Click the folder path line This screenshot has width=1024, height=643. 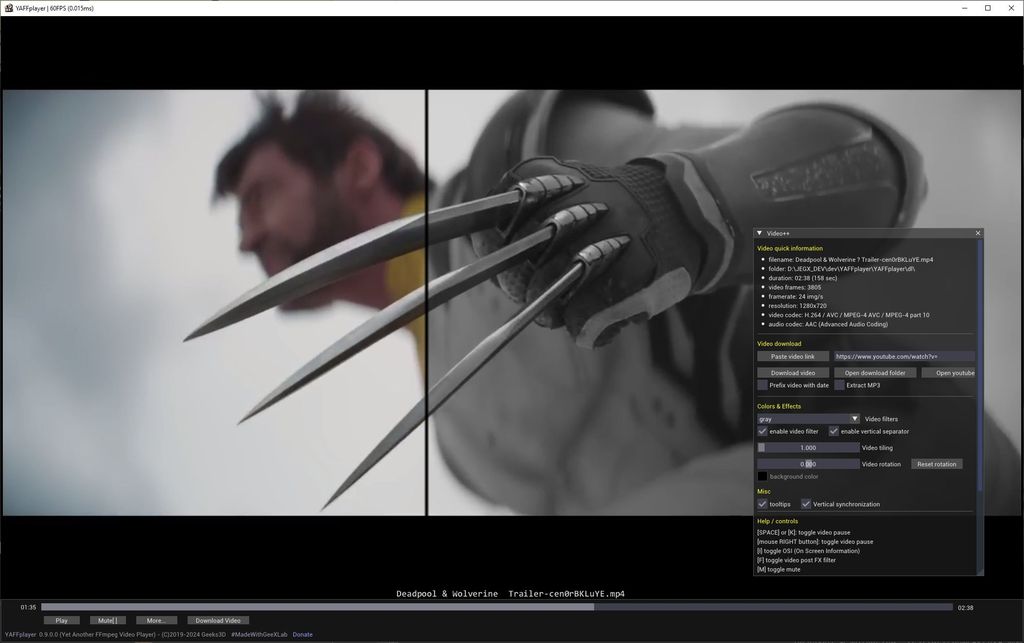pyautogui.click(x=841, y=269)
